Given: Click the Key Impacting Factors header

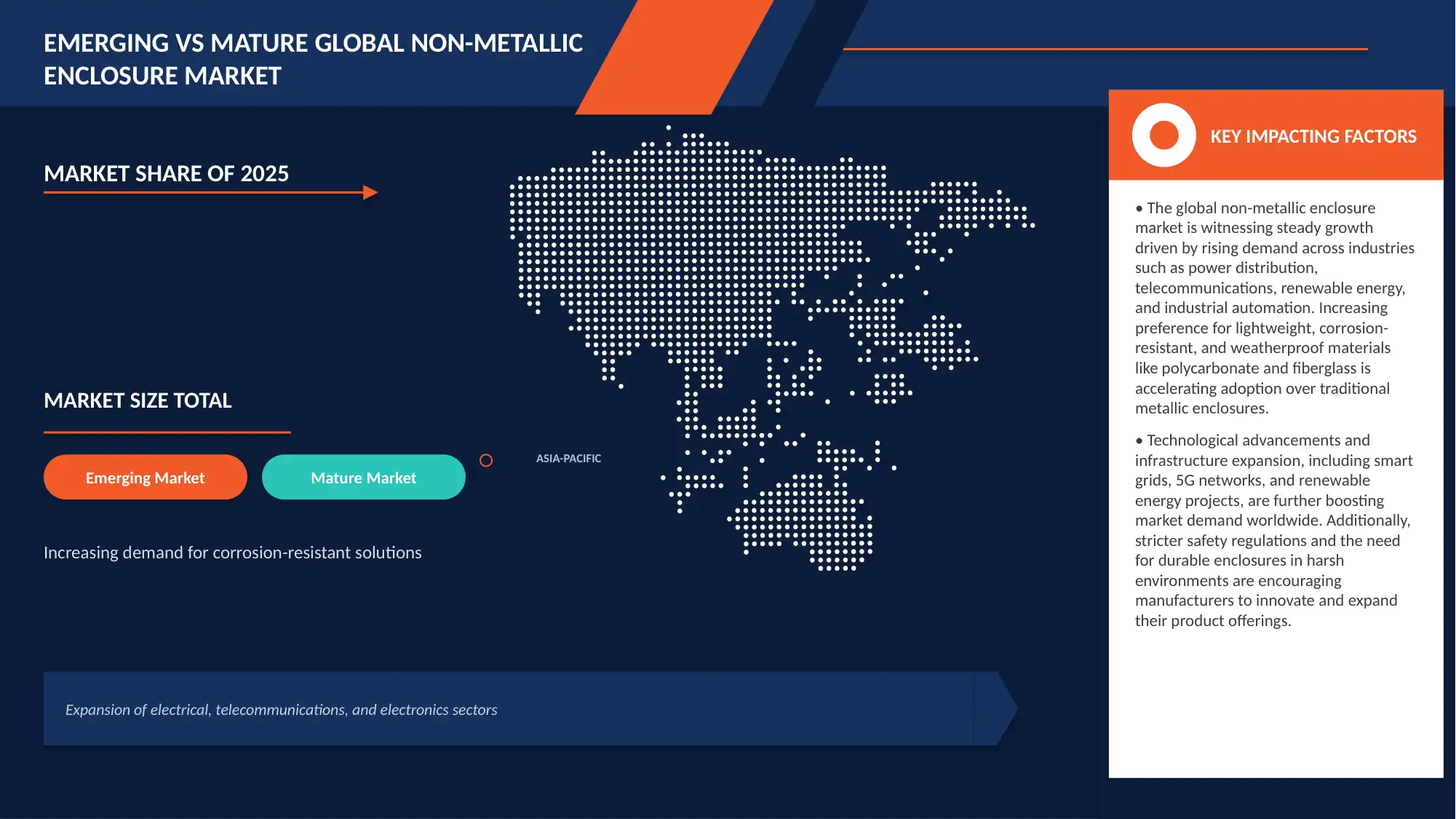Looking at the screenshot, I should click(x=1313, y=137).
